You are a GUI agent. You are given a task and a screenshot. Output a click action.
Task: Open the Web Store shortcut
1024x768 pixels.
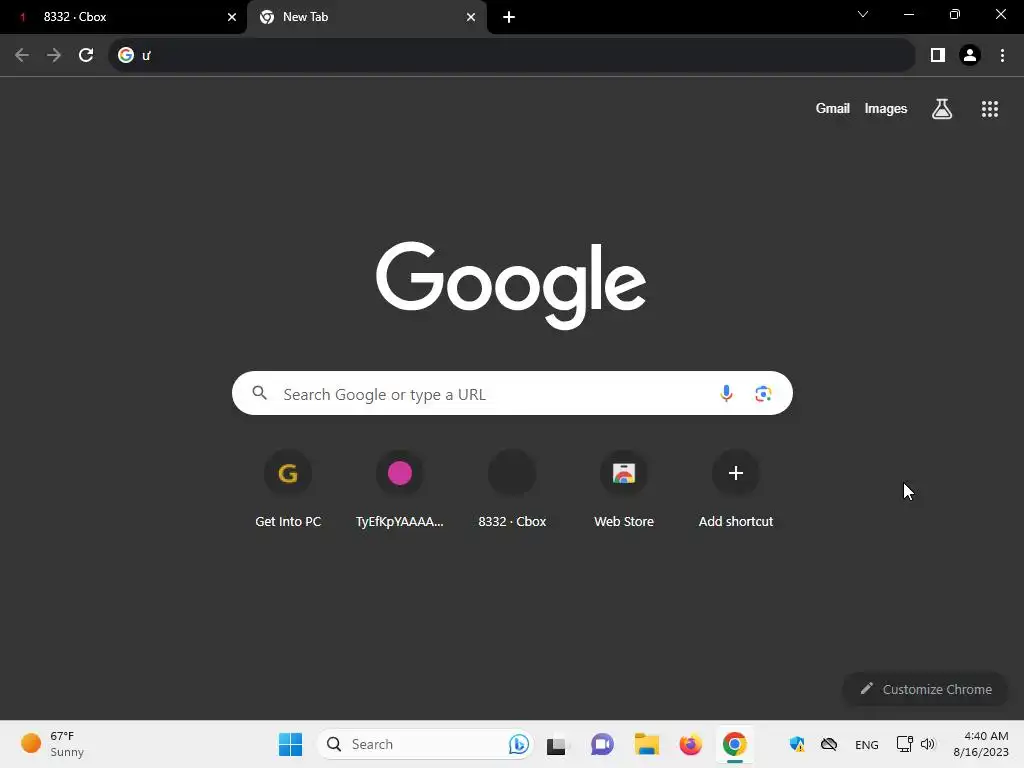(x=624, y=488)
